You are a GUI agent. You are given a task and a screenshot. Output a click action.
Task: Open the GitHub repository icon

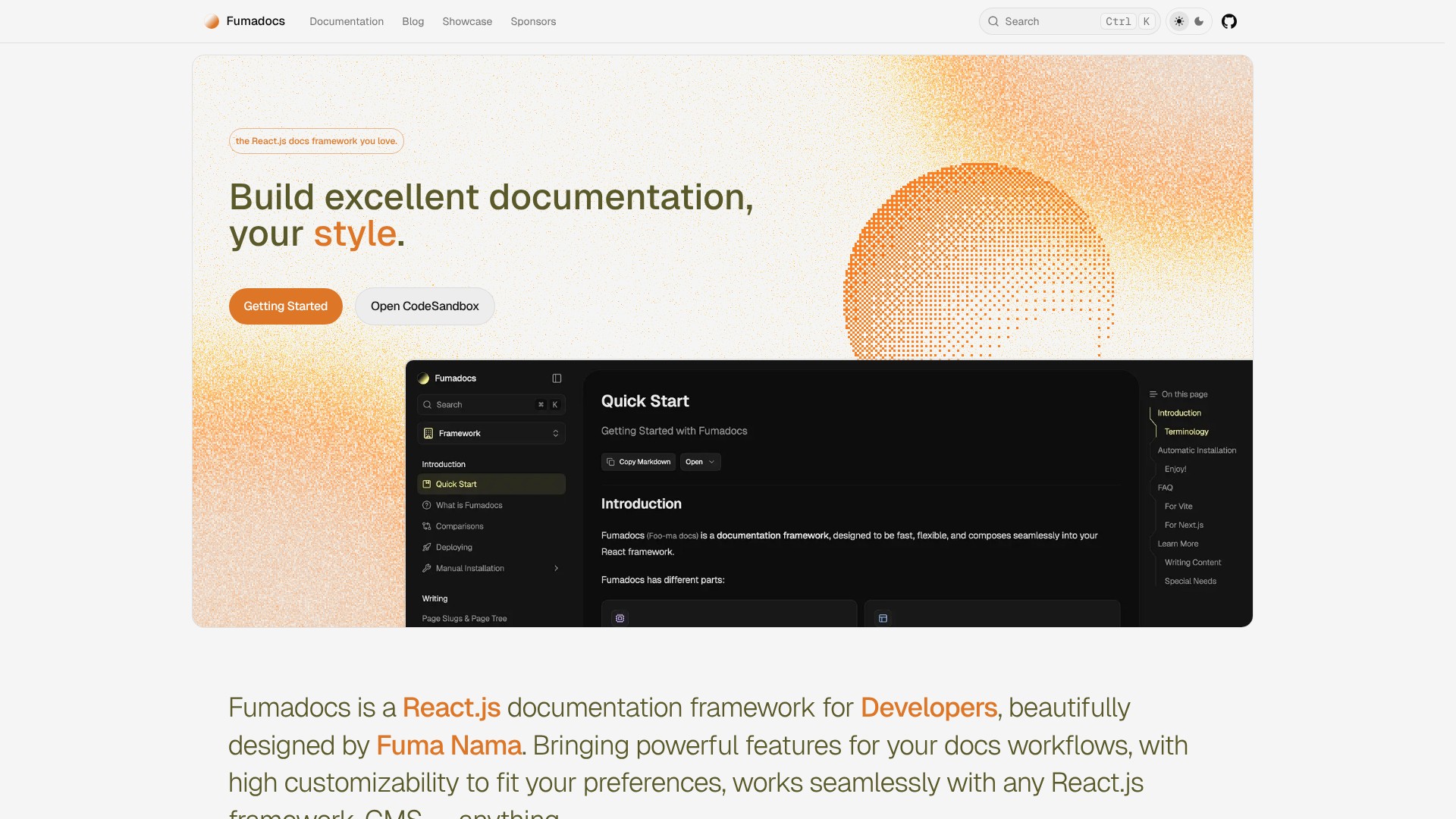click(x=1229, y=21)
